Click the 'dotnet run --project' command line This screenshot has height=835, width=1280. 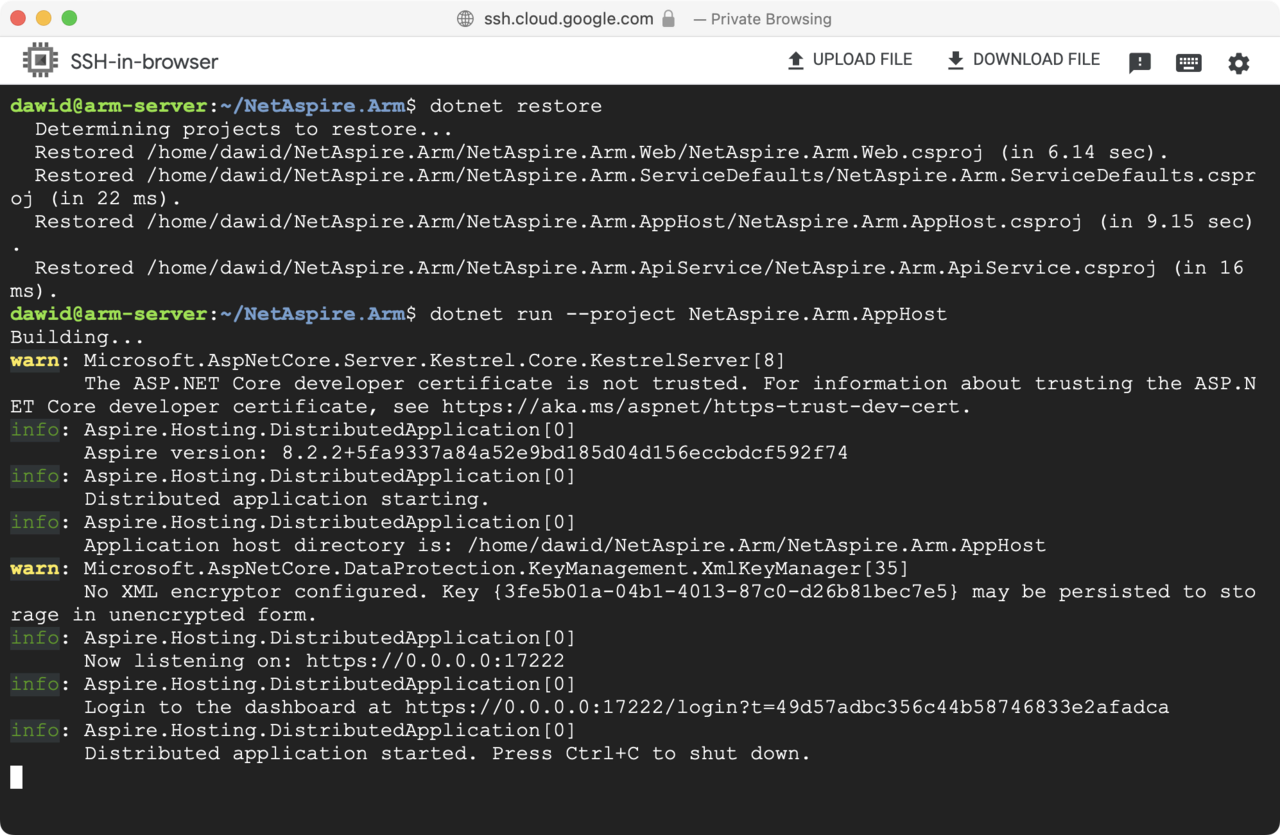coord(688,314)
